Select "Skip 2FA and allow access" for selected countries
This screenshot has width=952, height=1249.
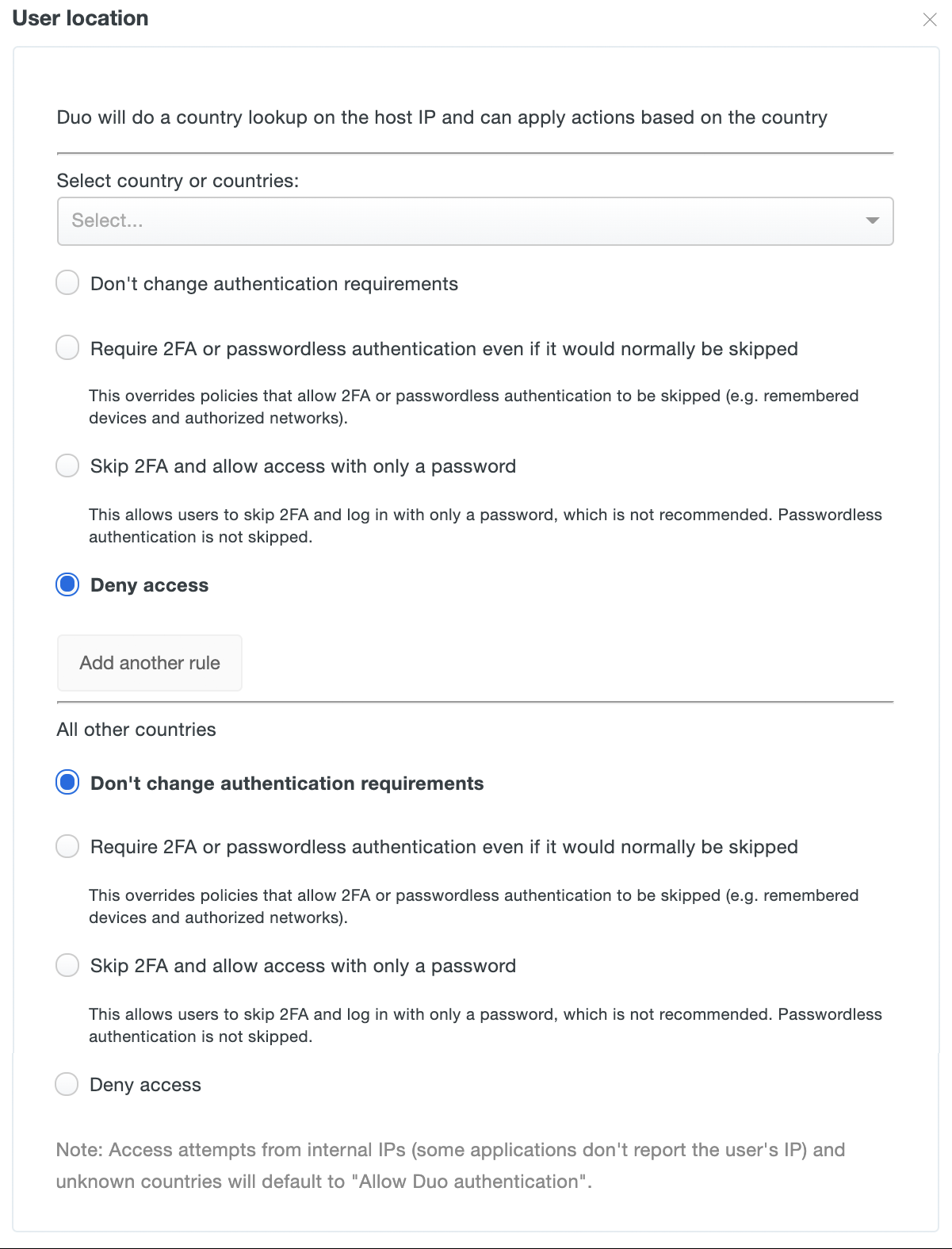[68, 466]
